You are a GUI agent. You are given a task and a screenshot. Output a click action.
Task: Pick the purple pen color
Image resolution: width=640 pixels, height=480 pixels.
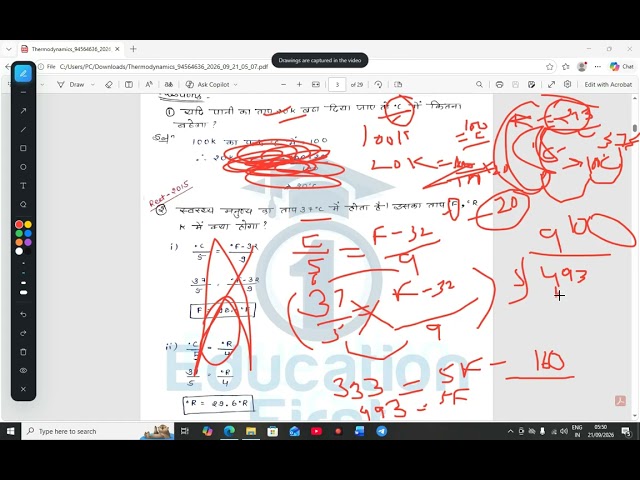(28, 242)
